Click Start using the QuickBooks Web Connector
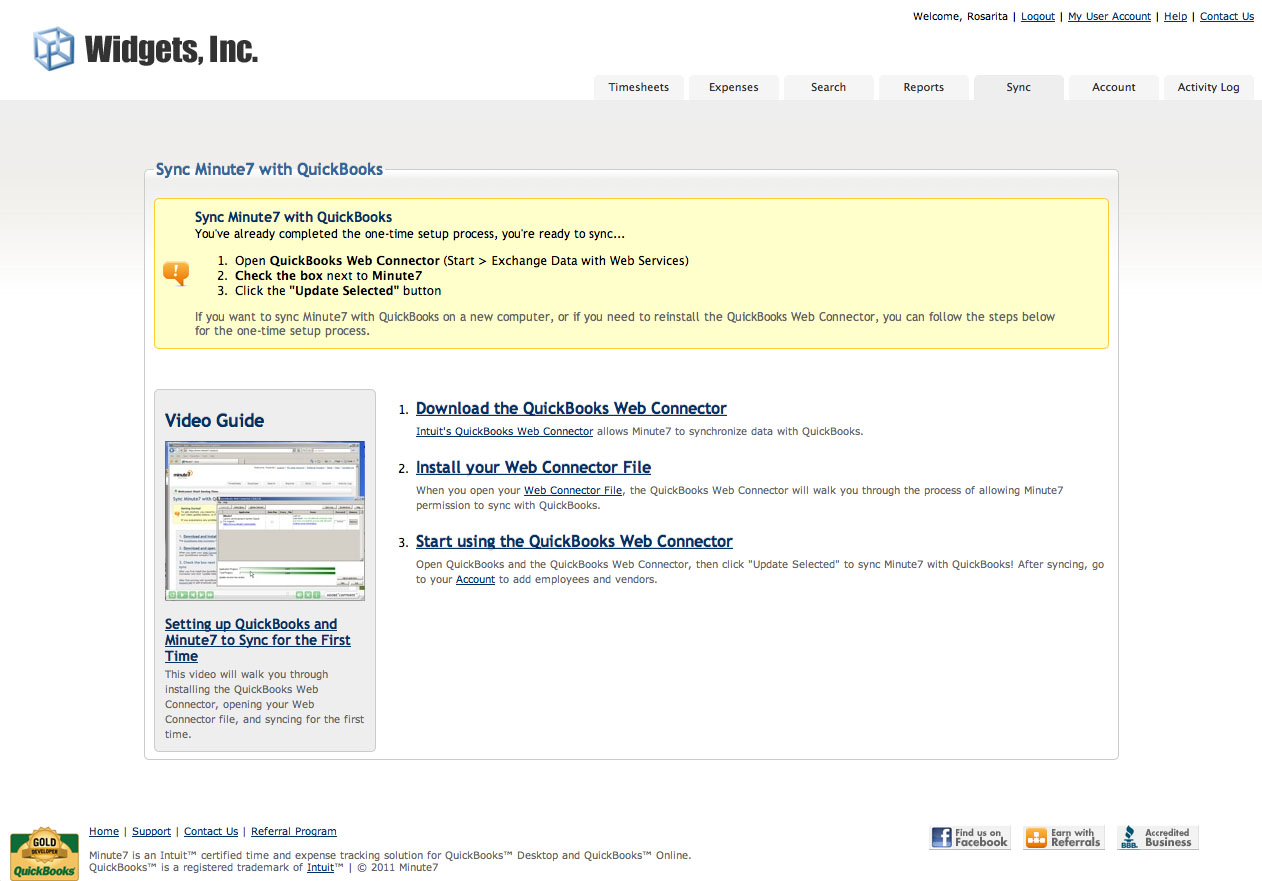 coord(574,541)
